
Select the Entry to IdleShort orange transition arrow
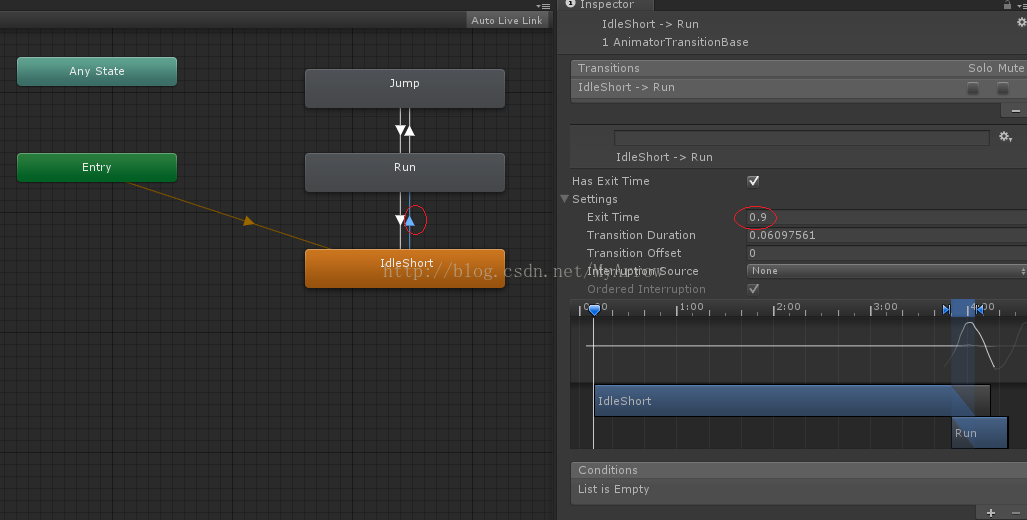[x=248, y=221]
